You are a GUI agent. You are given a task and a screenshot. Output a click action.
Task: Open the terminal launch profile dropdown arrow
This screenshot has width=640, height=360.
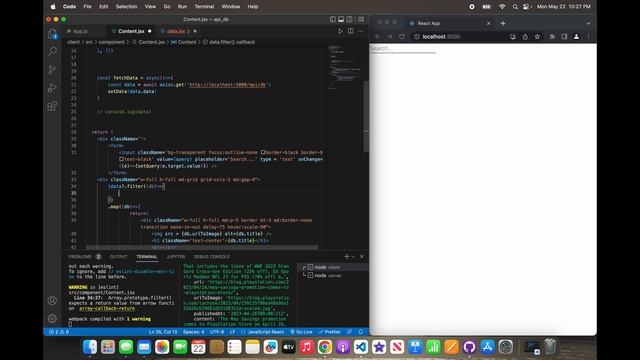click(353, 257)
